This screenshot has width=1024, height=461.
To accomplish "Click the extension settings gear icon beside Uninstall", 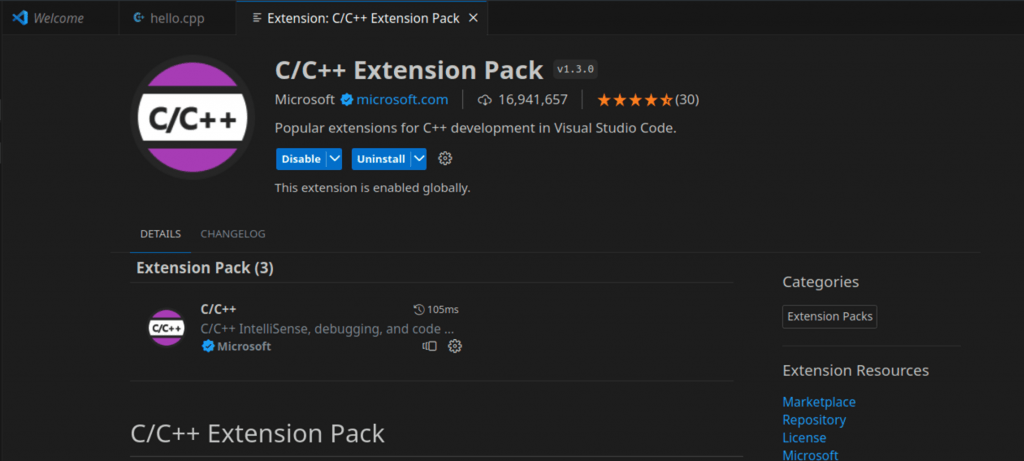I will tap(446, 159).
